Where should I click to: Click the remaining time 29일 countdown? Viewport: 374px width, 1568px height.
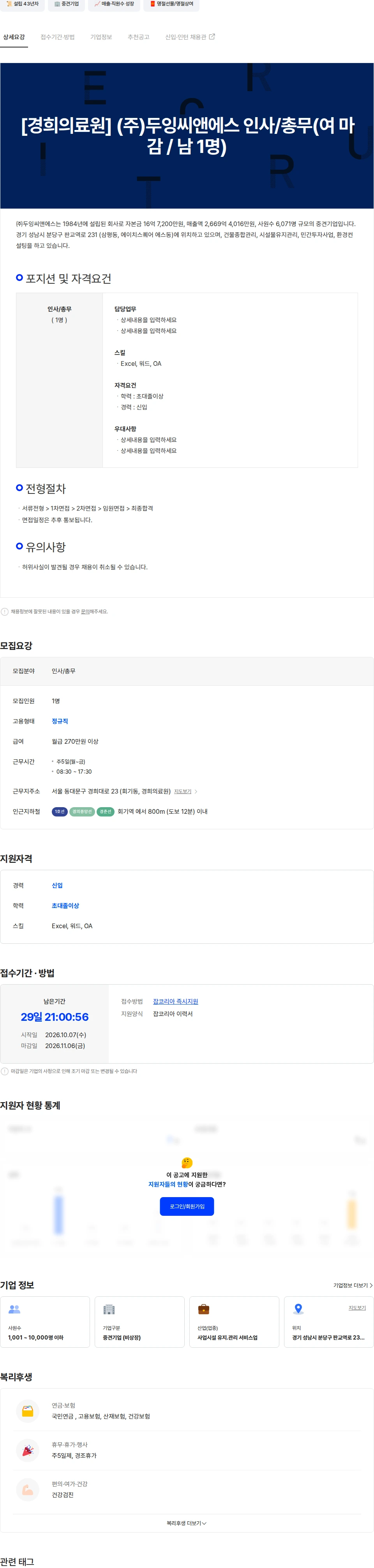[55, 1017]
